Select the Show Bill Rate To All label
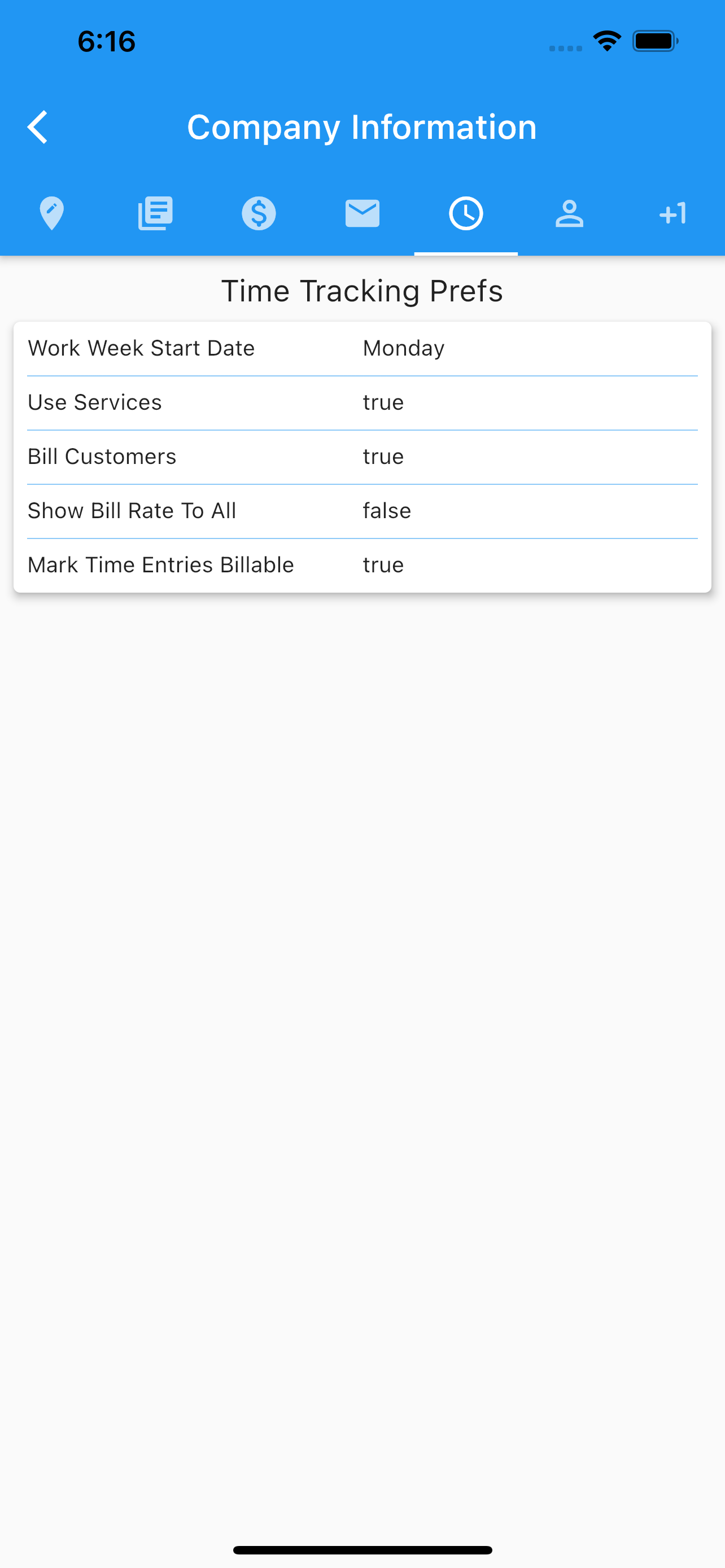 [x=132, y=511]
